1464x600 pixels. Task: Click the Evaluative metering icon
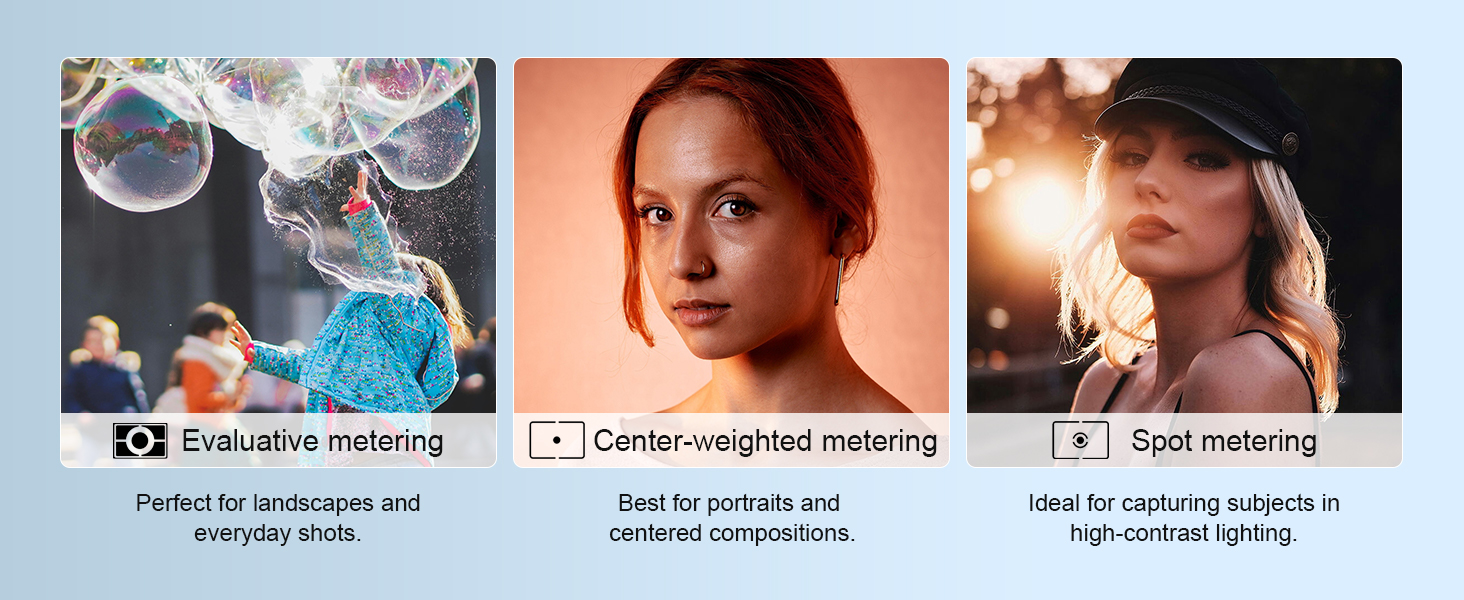(140, 441)
